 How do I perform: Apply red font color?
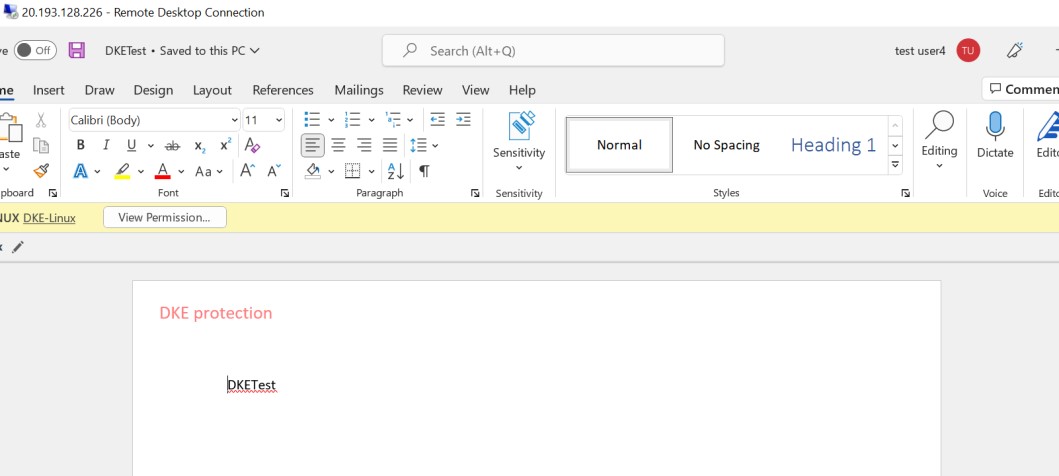click(x=162, y=171)
